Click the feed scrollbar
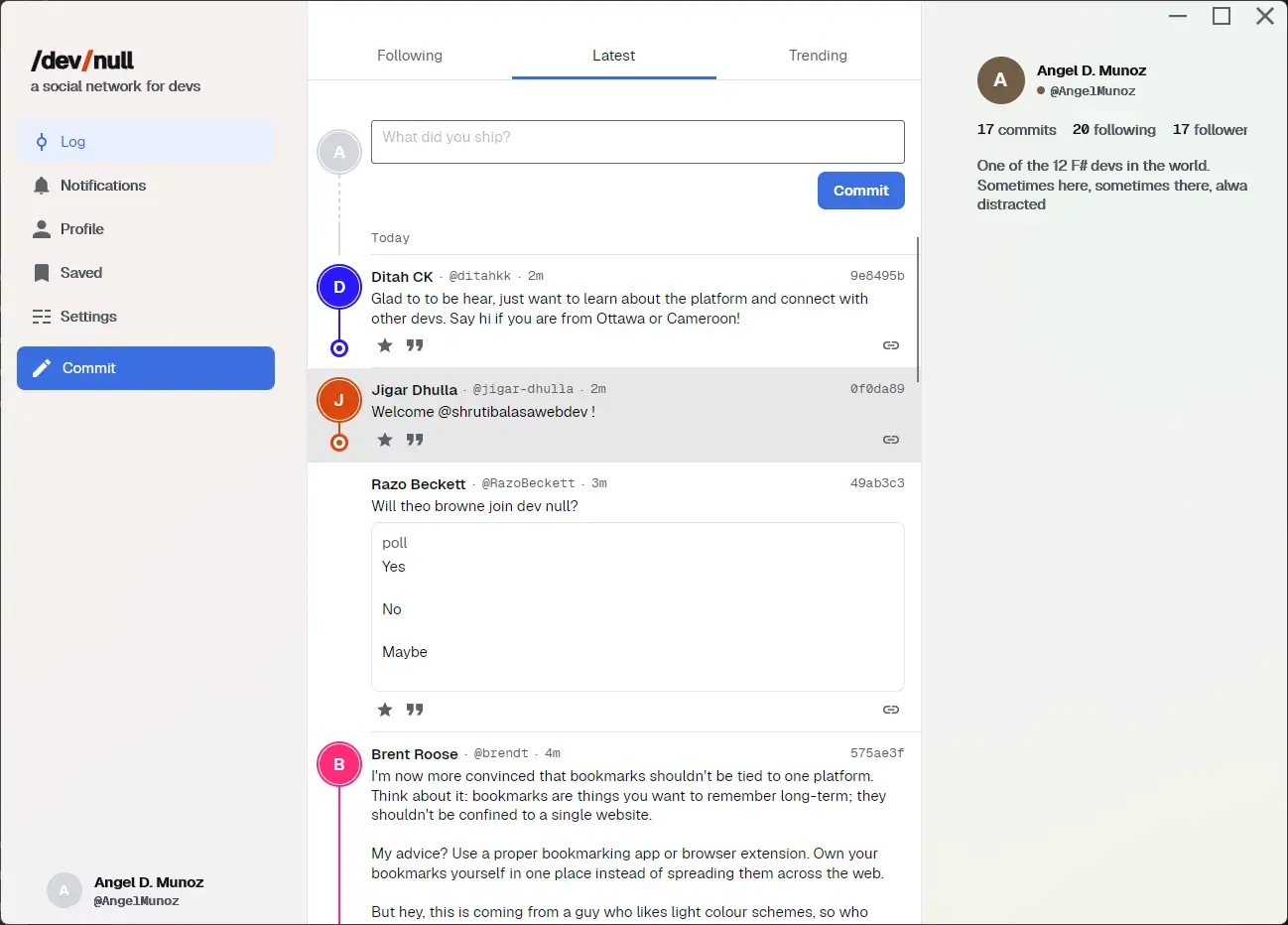The height and width of the screenshot is (925, 1288). click(918, 310)
